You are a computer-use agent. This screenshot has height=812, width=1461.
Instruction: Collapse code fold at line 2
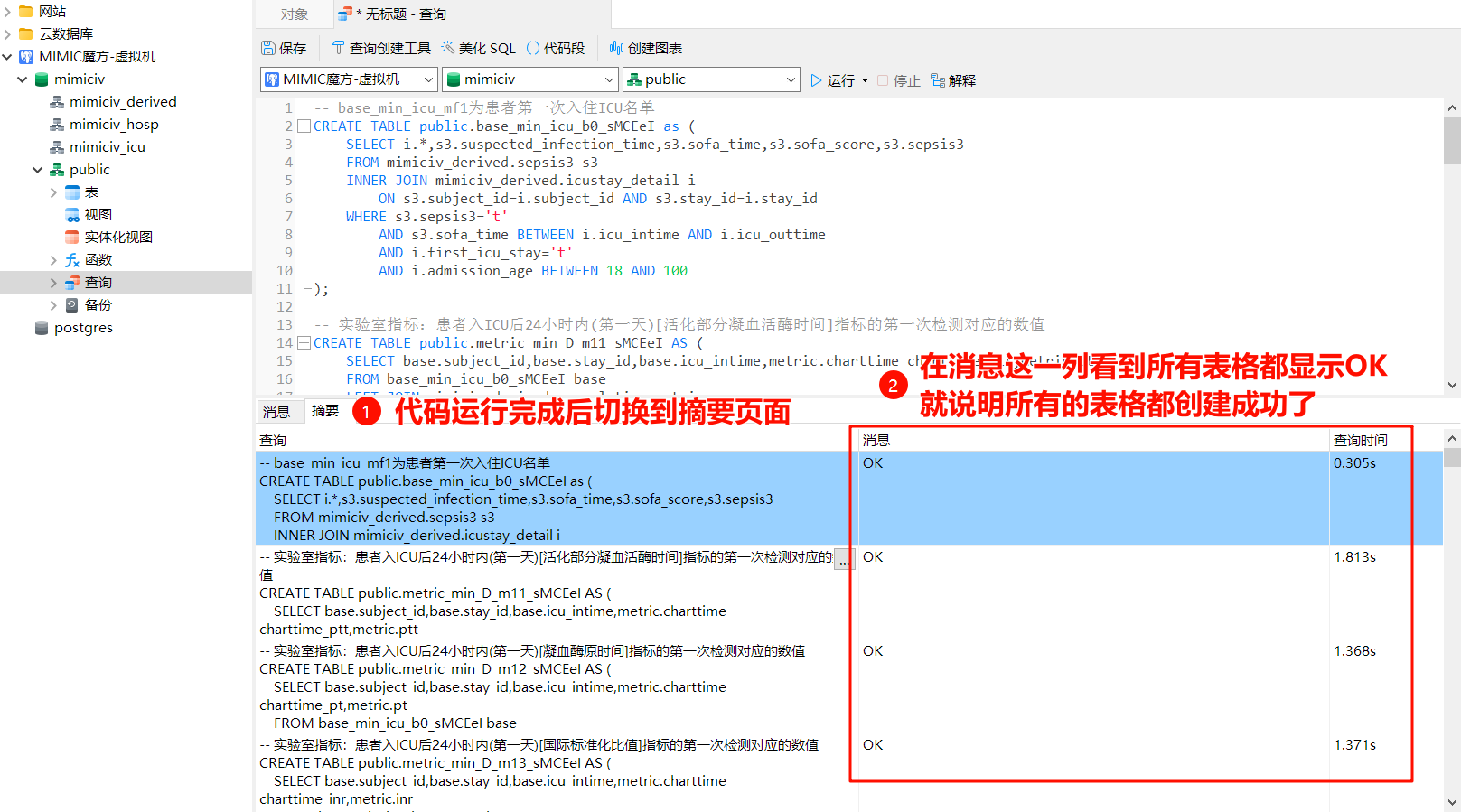point(304,126)
